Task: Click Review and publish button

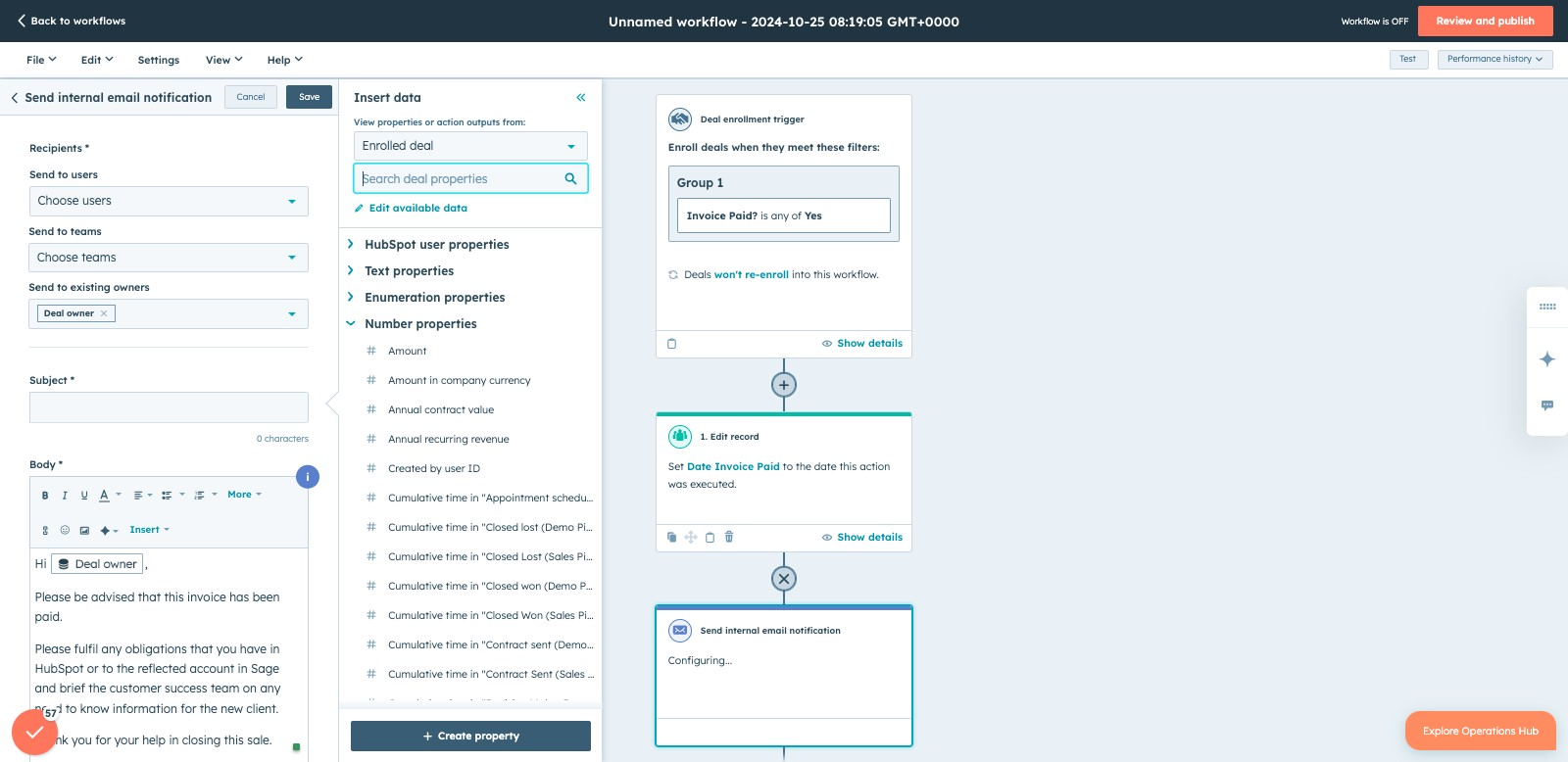Action: pyautogui.click(x=1485, y=21)
